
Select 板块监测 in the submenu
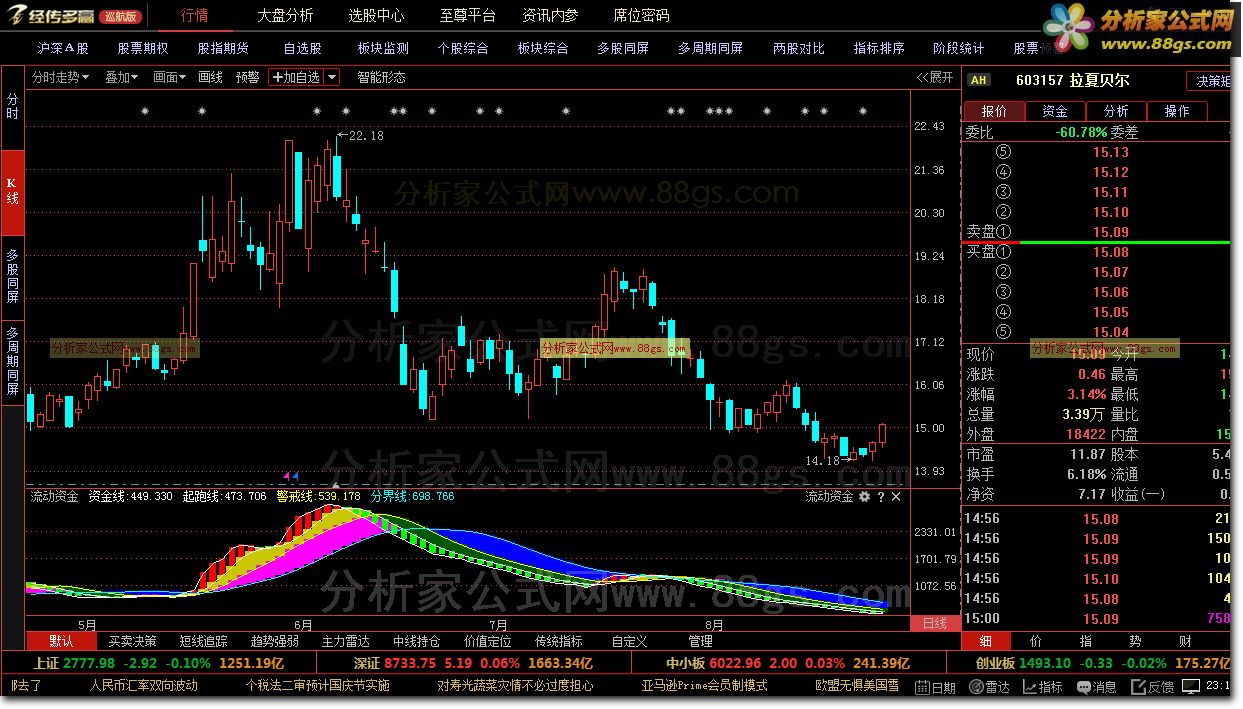383,48
